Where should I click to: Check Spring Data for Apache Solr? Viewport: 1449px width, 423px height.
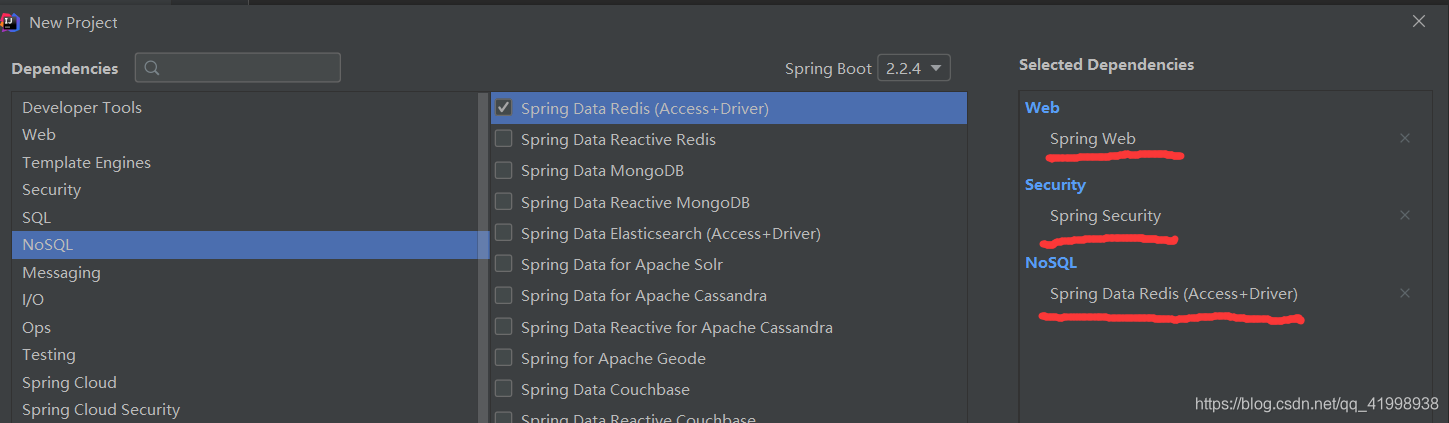click(x=504, y=264)
